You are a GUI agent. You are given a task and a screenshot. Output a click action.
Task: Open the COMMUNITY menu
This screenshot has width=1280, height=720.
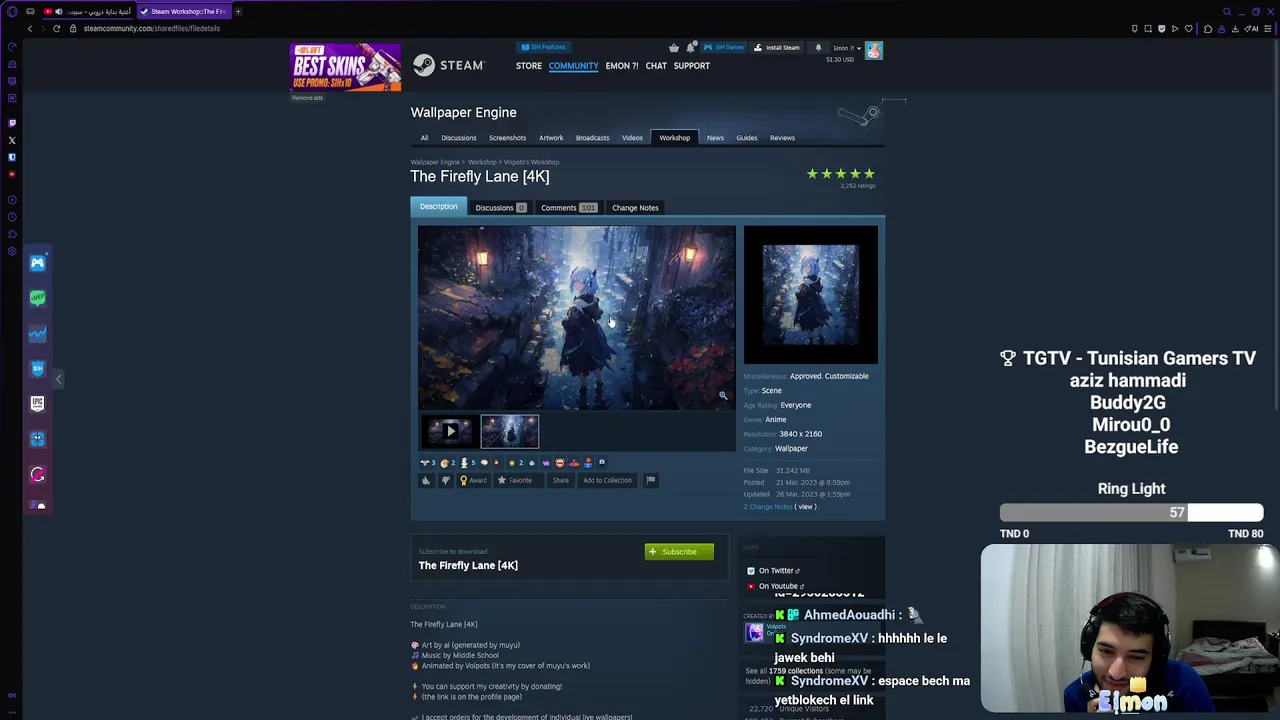pyautogui.click(x=573, y=66)
